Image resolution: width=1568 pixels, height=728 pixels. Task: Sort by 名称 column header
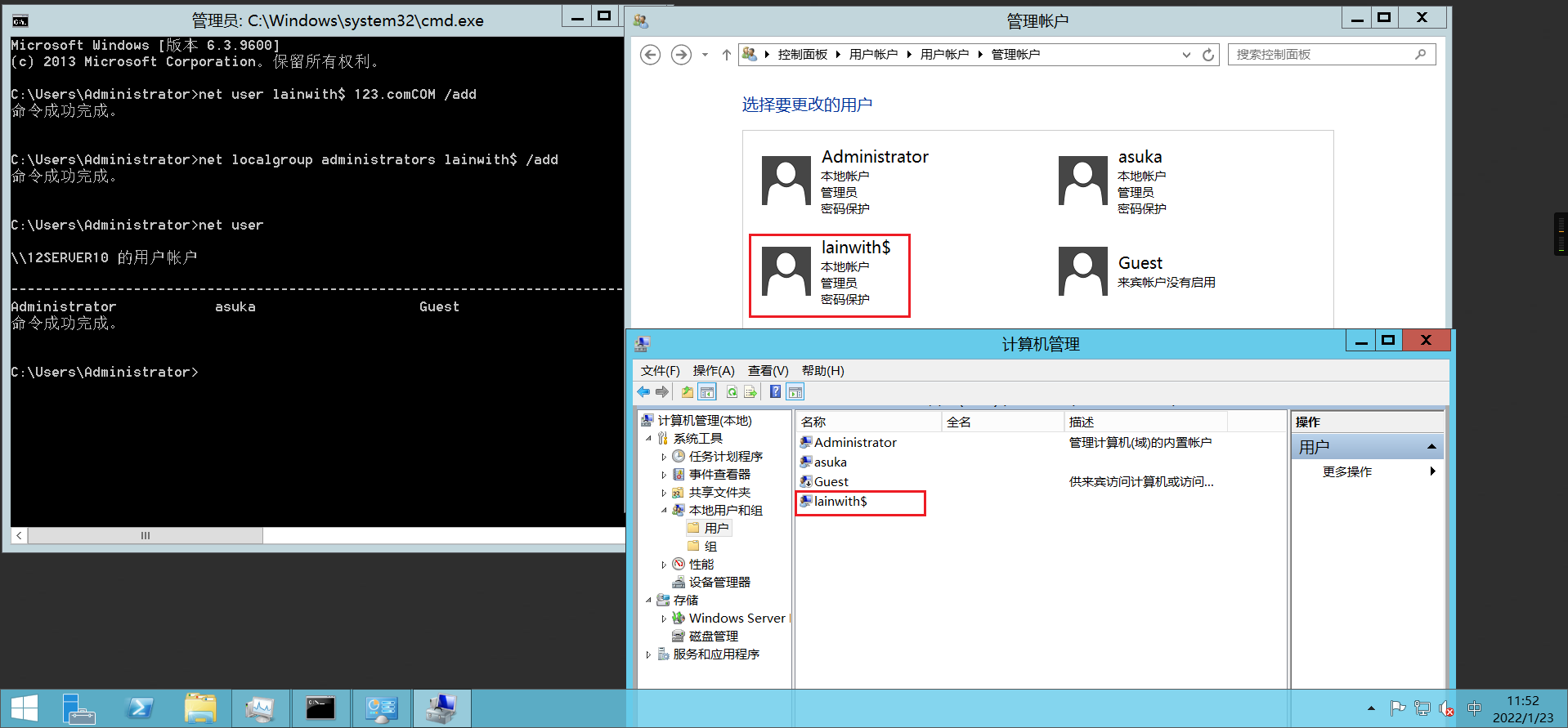[x=869, y=422]
